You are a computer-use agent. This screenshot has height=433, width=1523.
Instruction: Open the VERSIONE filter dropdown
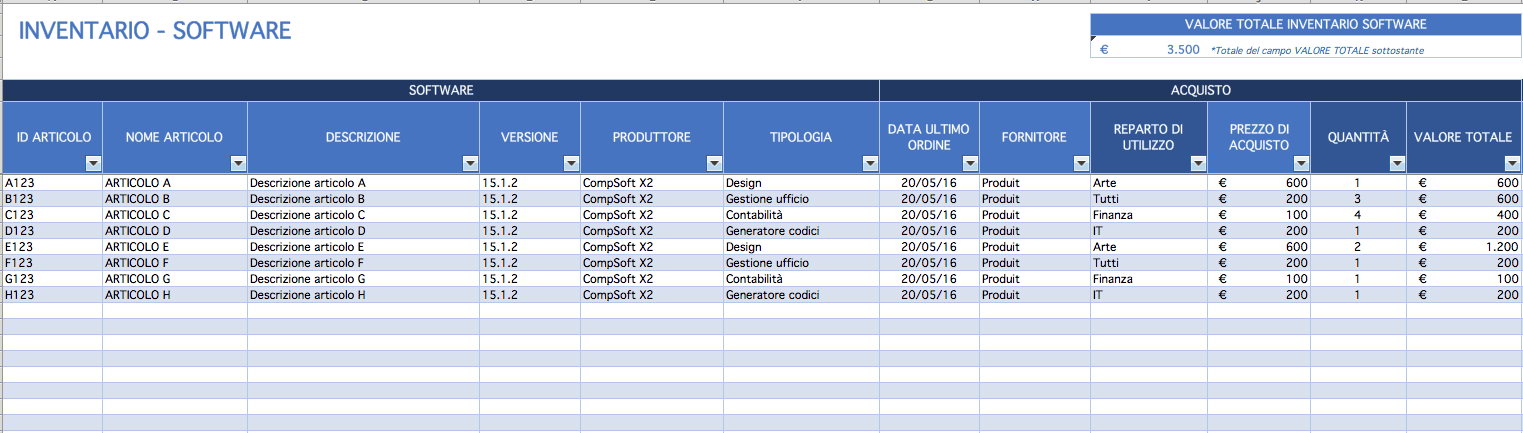pyautogui.click(x=571, y=163)
